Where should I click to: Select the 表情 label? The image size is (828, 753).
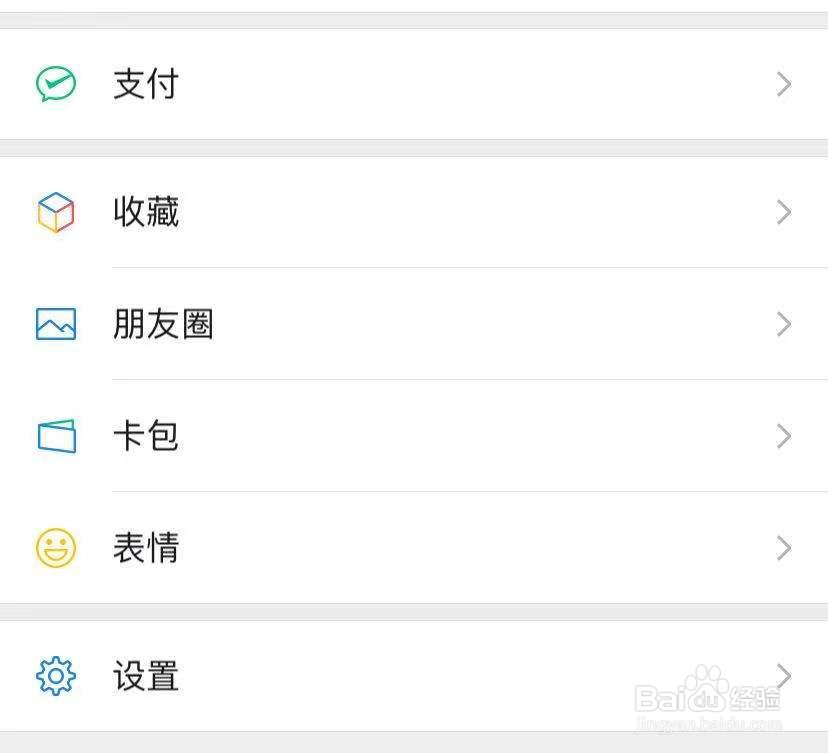146,548
